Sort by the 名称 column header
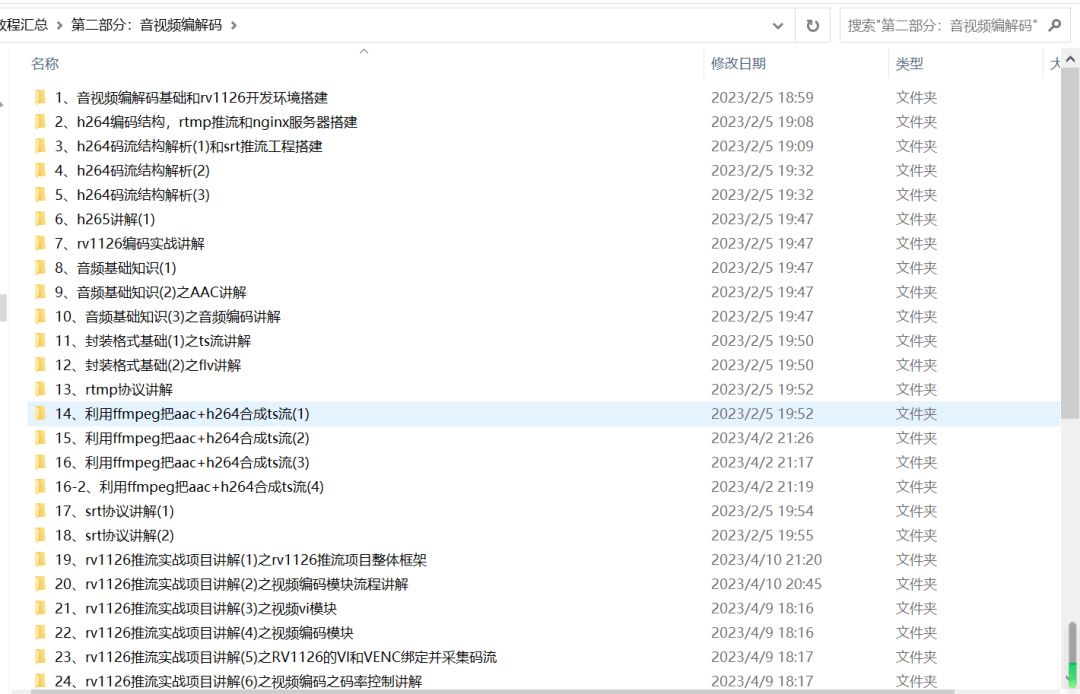The image size is (1080, 694). tap(45, 63)
